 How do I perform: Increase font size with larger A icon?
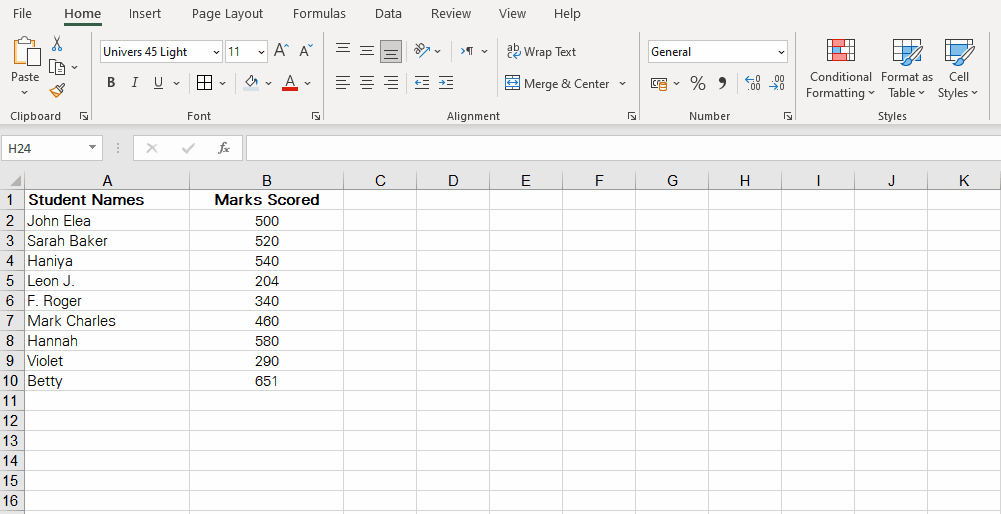[x=282, y=51]
